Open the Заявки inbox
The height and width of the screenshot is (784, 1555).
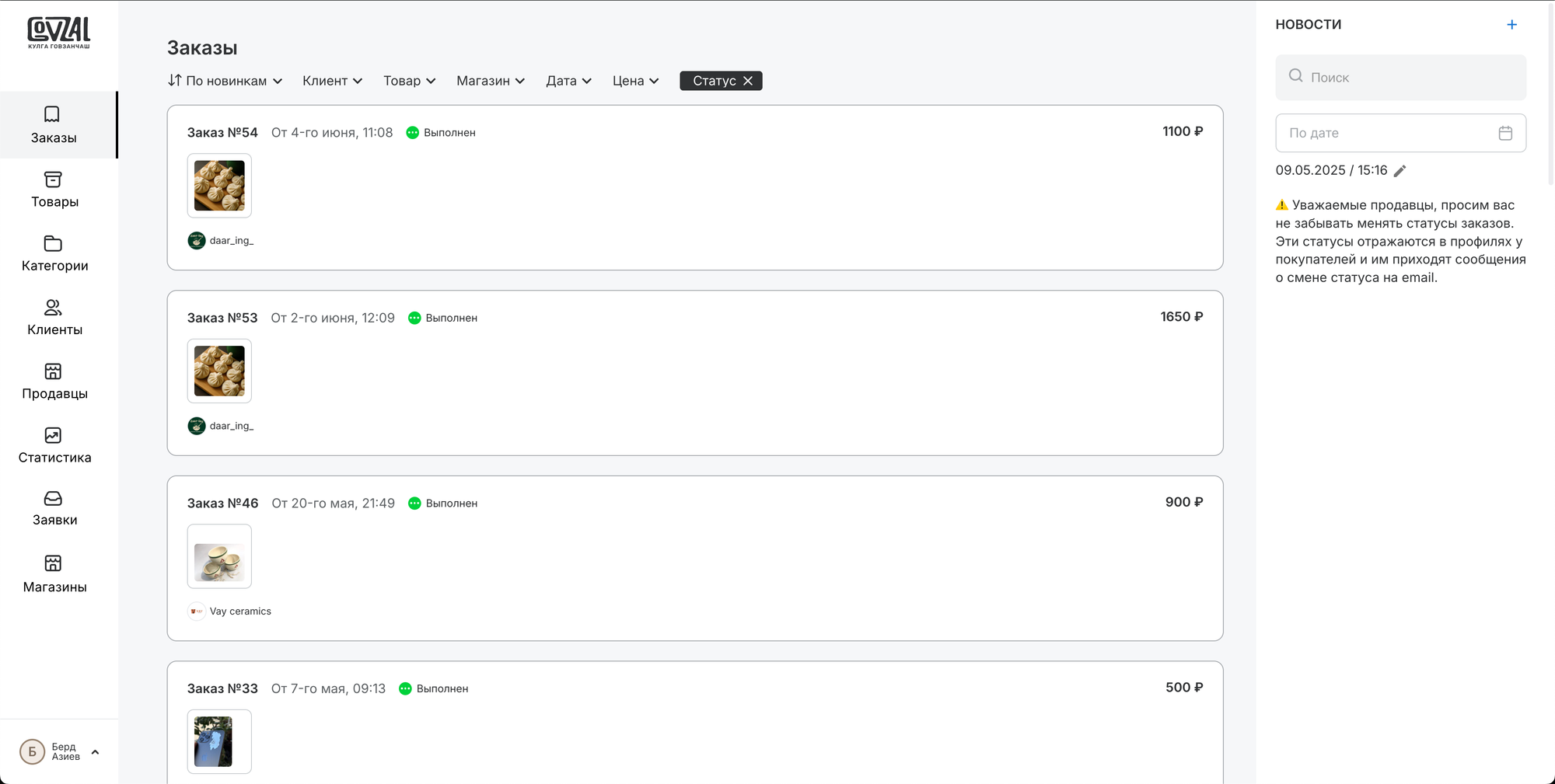click(x=54, y=509)
